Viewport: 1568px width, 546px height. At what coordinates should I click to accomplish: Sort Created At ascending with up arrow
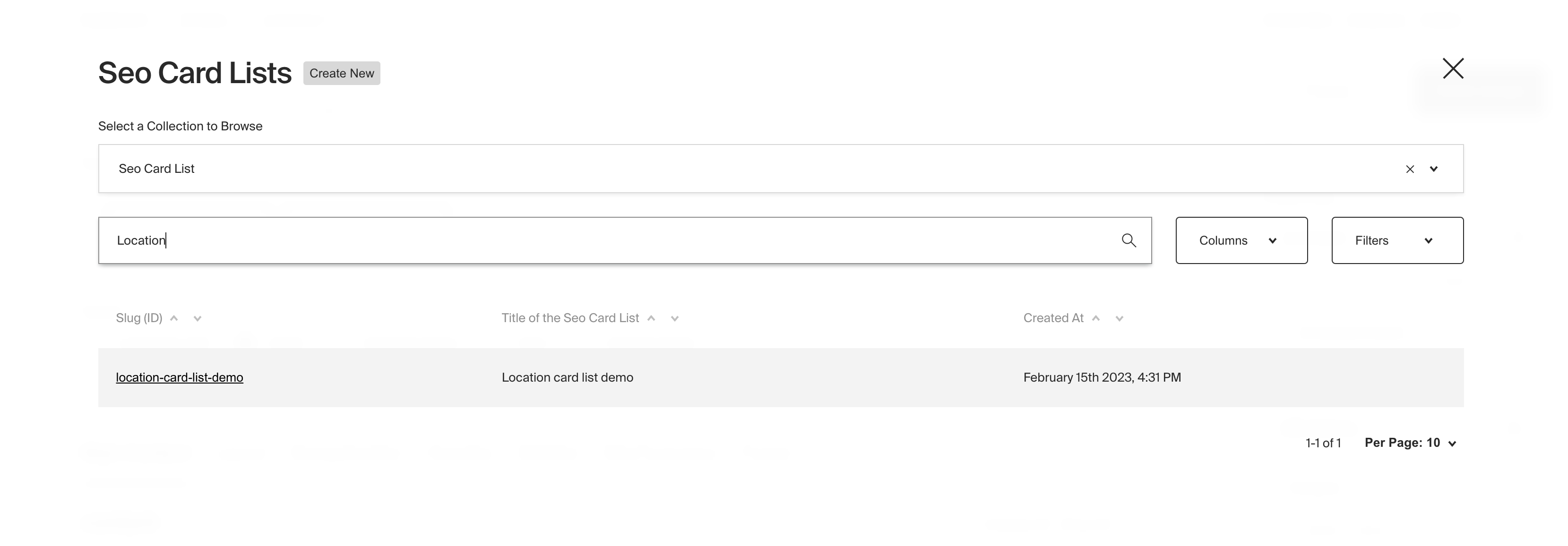pos(1096,318)
